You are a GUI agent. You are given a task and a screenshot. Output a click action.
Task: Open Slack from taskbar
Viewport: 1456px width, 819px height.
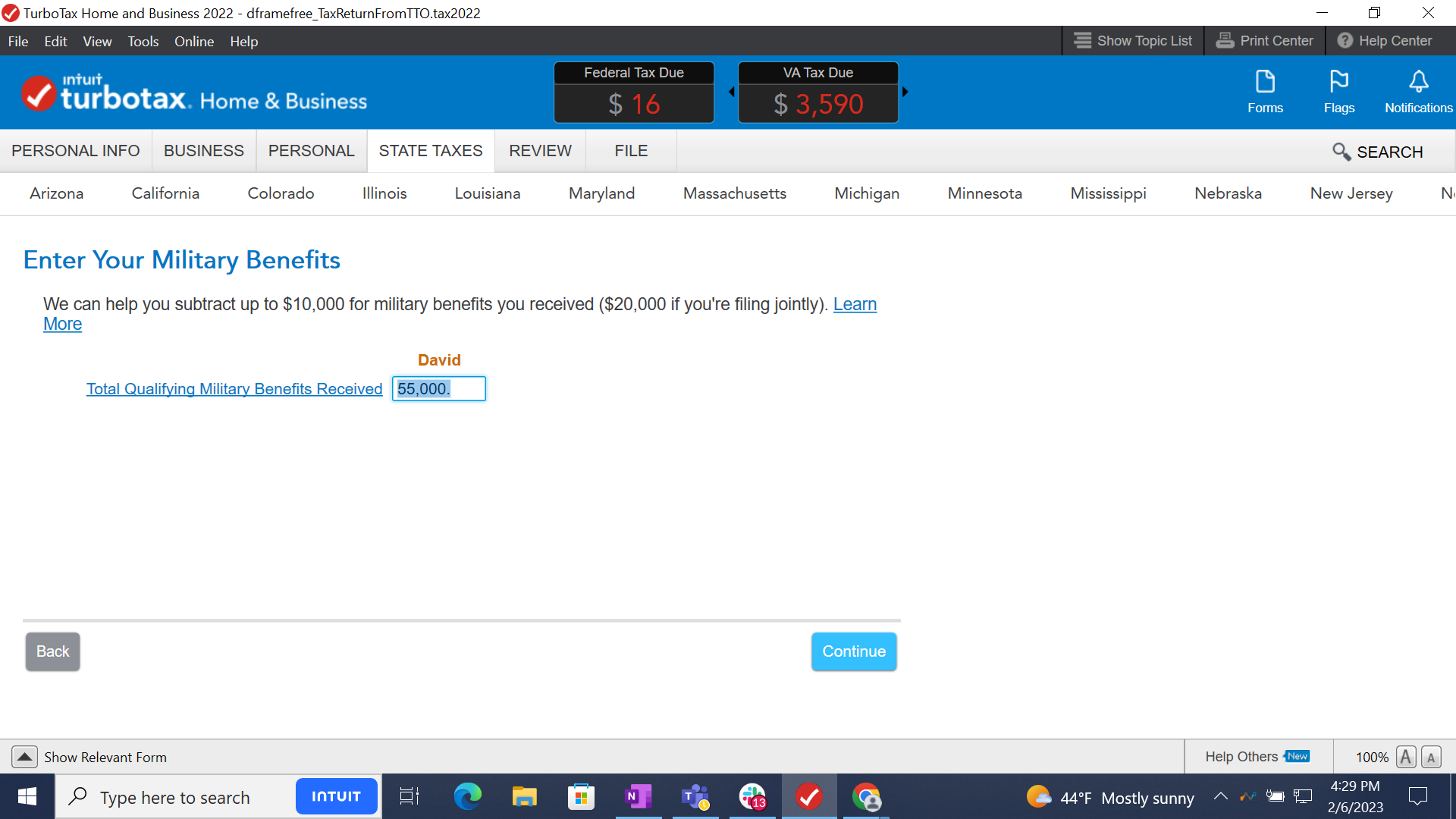pos(752,796)
